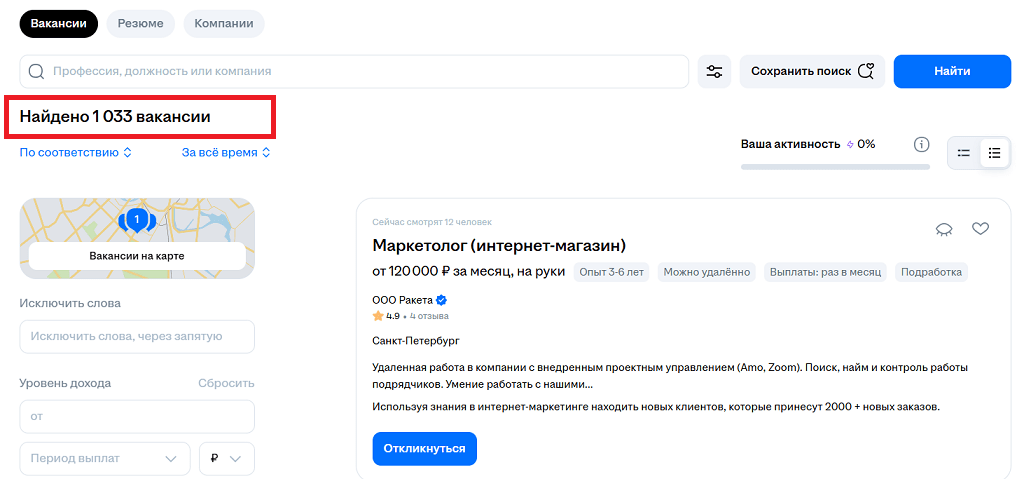Click the activity info circle icon
1023x479 pixels.
click(x=922, y=145)
